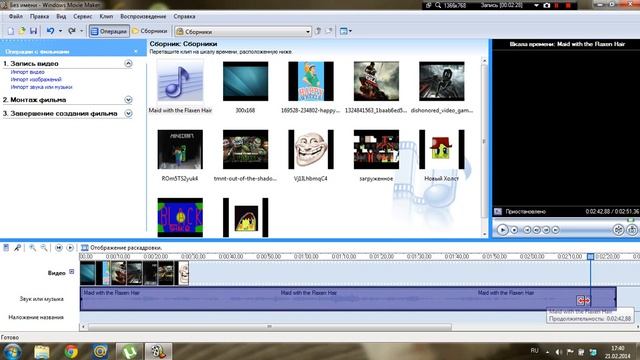This screenshot has height=360, width=640.
Task: Click the Narrate Timeline microphone icon
Action: pos(17,248)
